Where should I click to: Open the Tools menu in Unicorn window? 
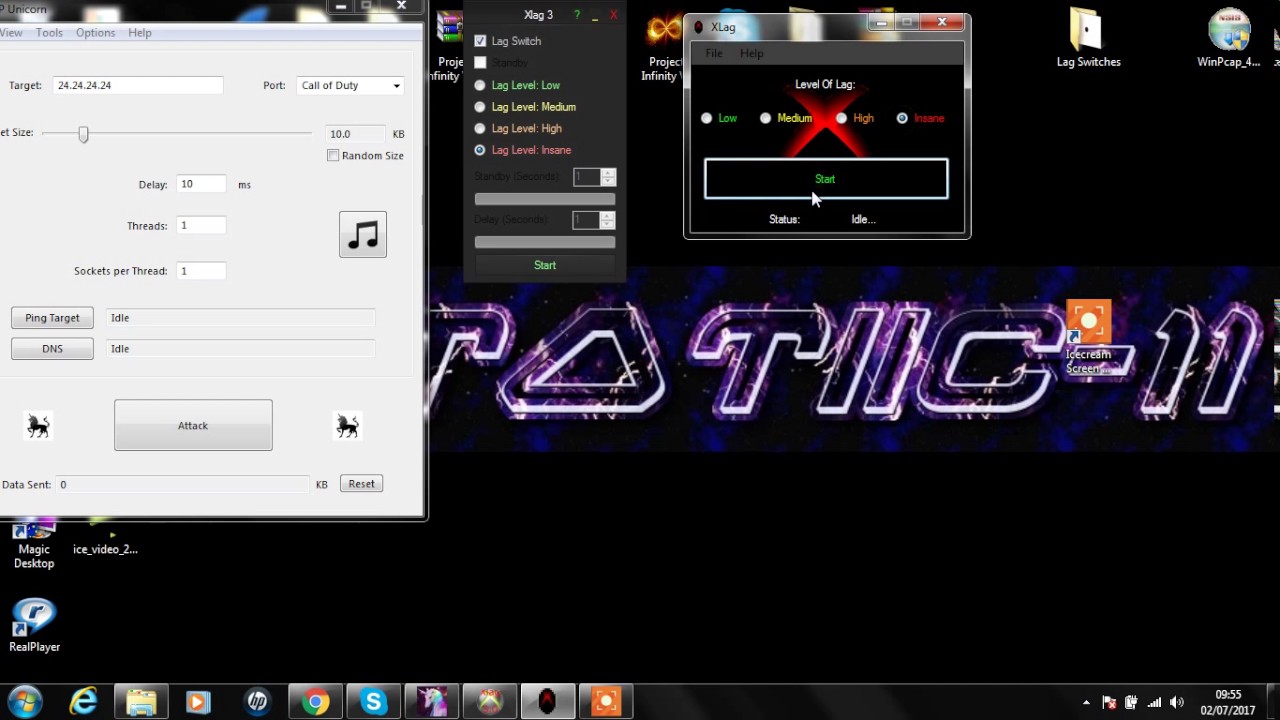49,33
